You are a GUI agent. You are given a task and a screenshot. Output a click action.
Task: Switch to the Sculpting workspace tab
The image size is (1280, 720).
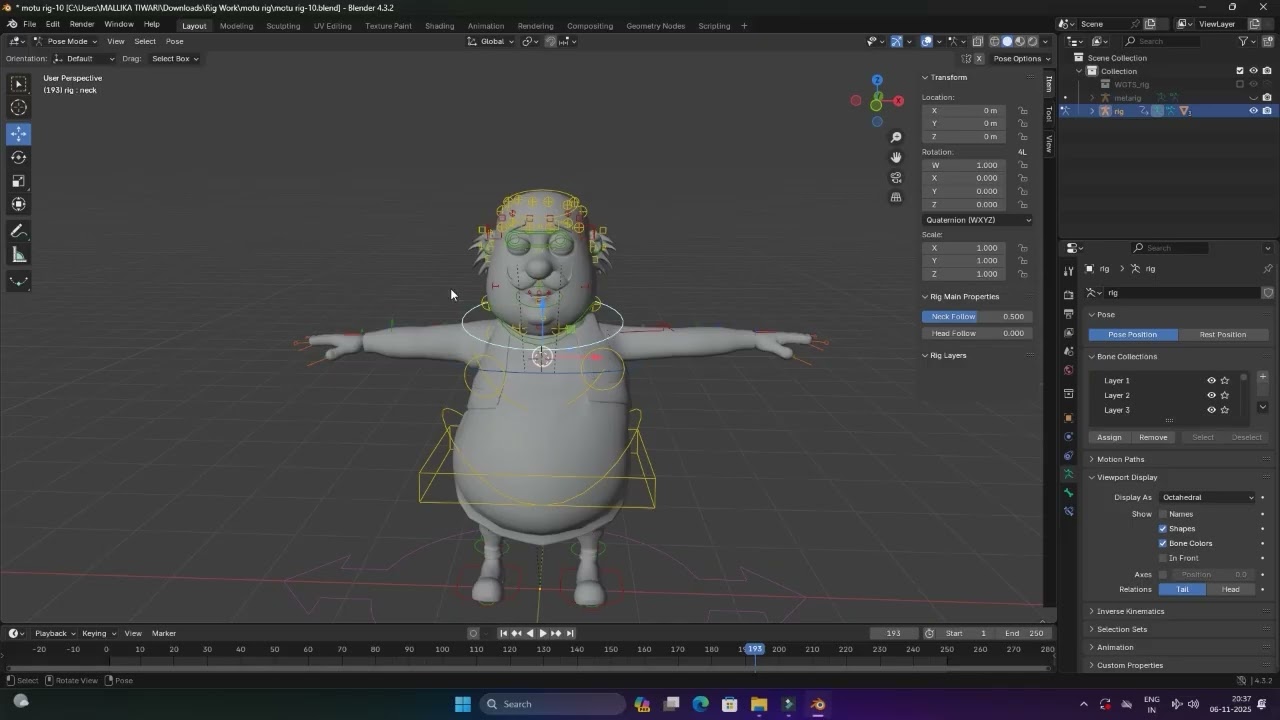coord(283,25)
